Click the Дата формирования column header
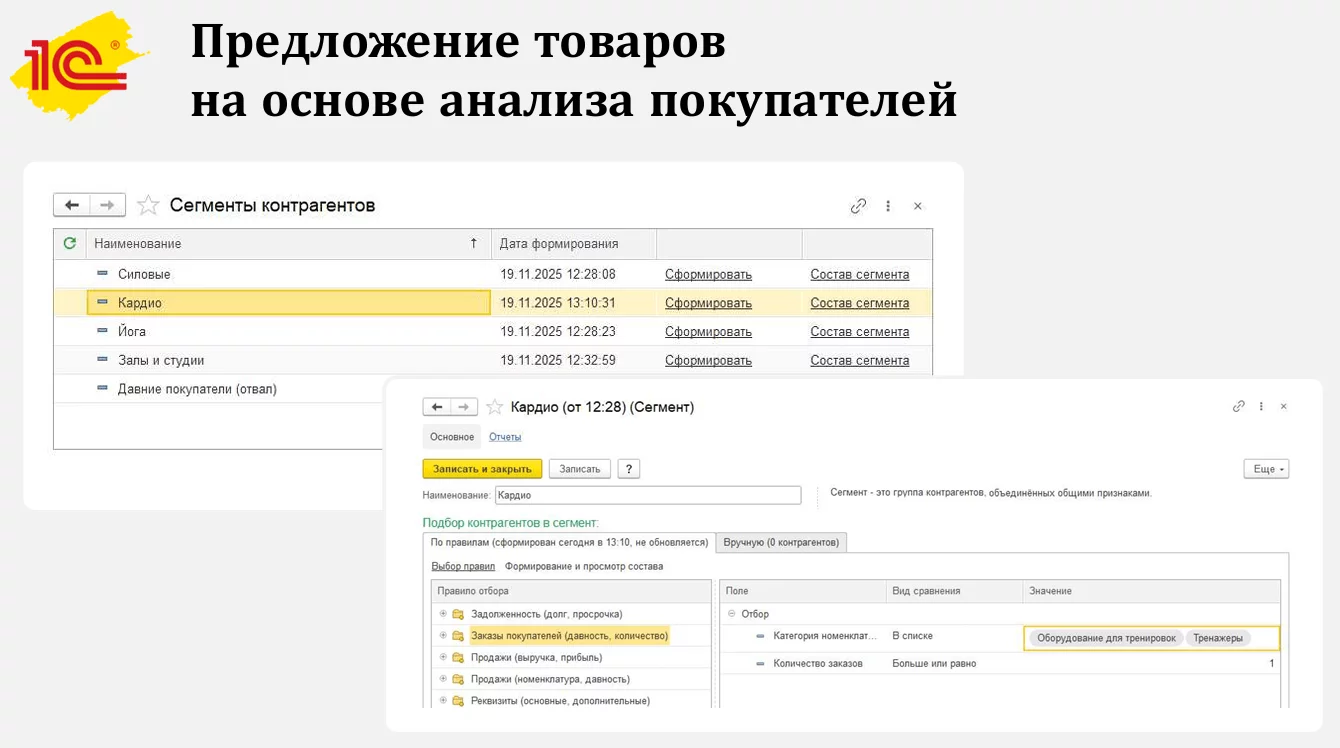The height and width of the screenshot is (748, 1340). pyautogui.click(x=574, y=243)
